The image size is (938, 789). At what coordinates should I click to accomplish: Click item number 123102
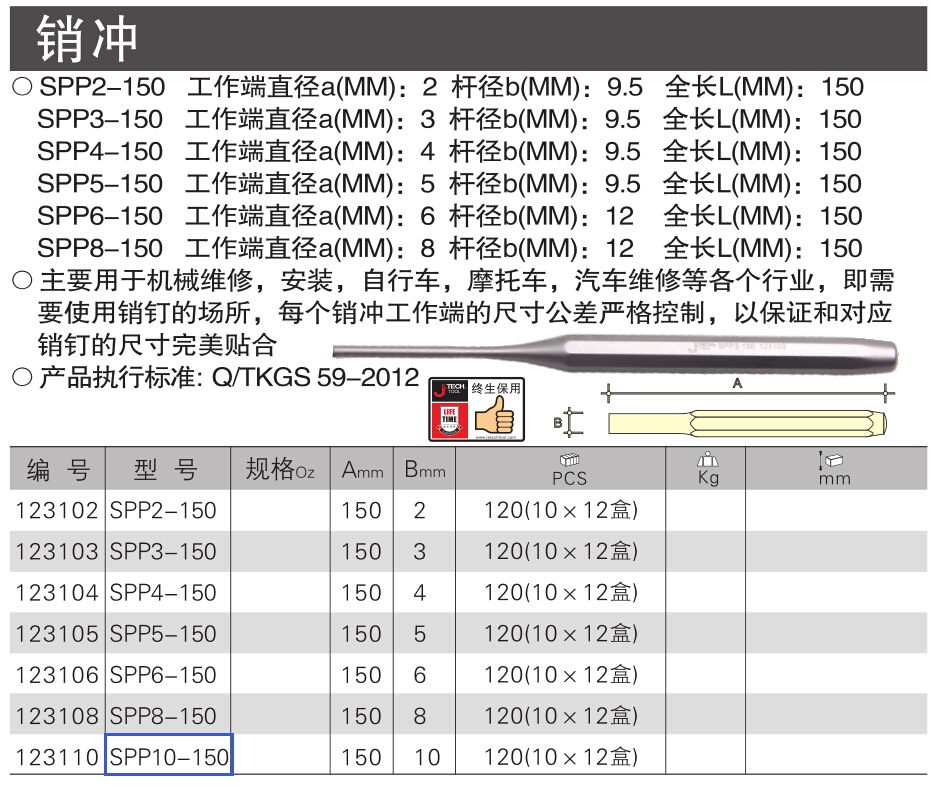(x=57, y=511)
